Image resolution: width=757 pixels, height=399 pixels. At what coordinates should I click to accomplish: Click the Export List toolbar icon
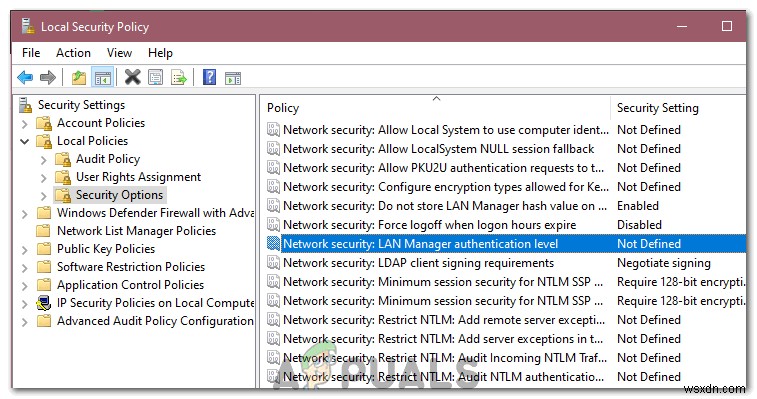click(x=179, y=77)
